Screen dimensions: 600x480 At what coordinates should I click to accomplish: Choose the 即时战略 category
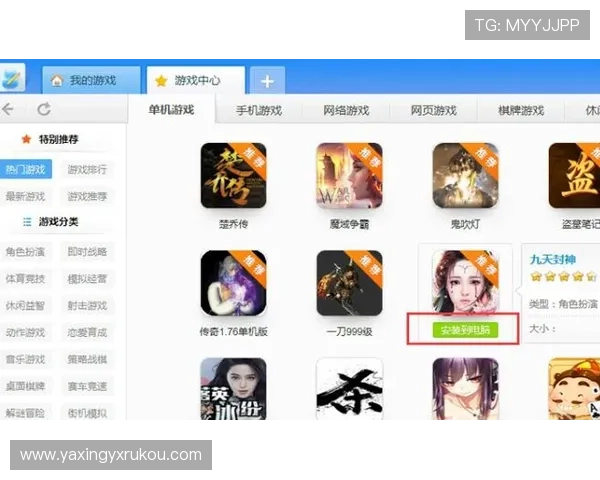coord(87,252)
